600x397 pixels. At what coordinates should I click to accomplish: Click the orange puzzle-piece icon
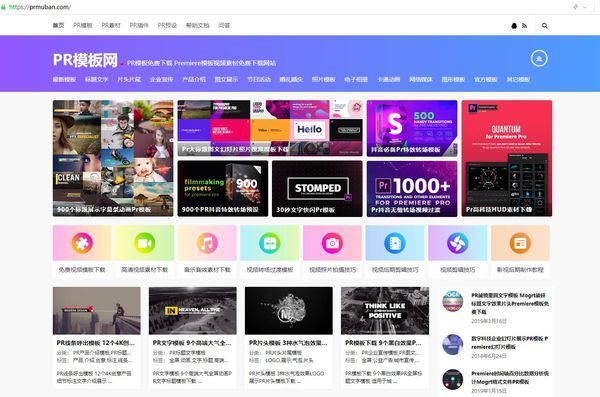tap(82, 243)
